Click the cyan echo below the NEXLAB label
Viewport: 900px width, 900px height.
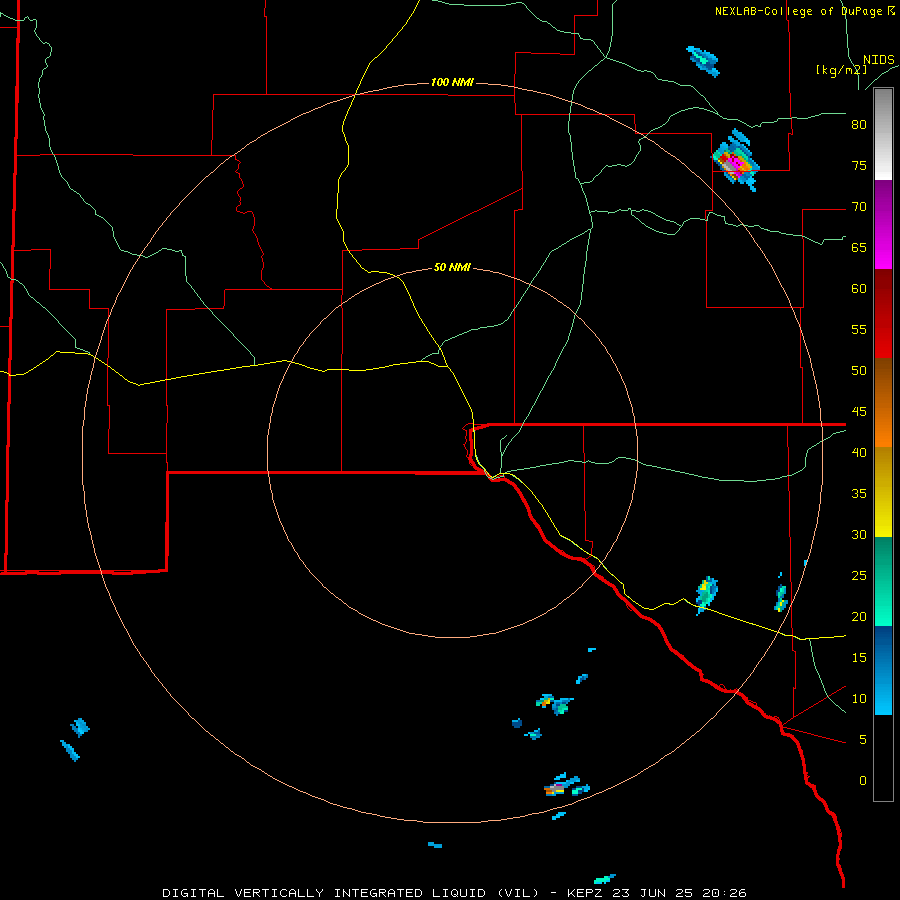[x=703, y=61]
